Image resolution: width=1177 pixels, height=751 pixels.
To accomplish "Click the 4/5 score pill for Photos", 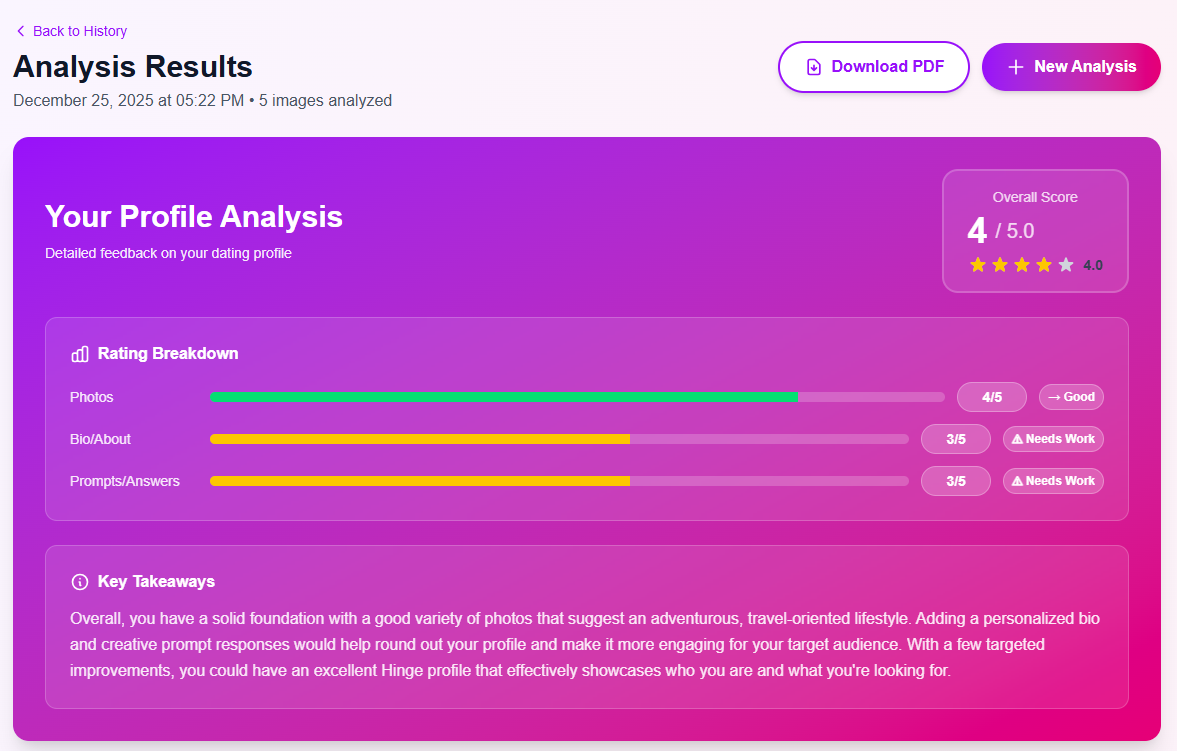I will point(991,396).
